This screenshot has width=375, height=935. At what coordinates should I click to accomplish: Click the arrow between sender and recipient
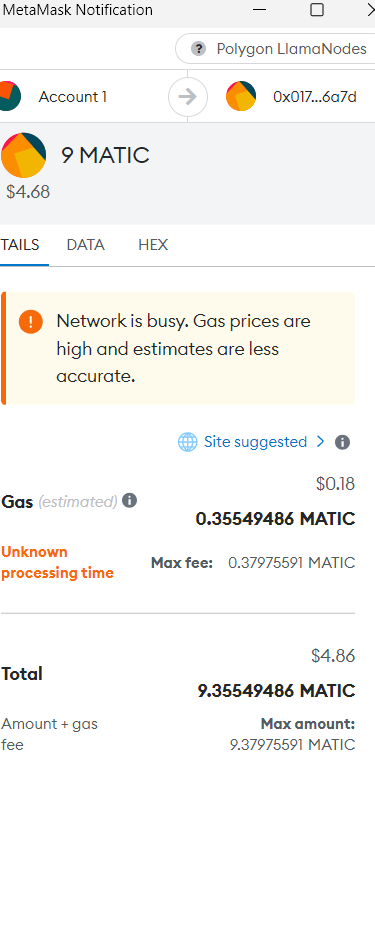coord(188,96)
